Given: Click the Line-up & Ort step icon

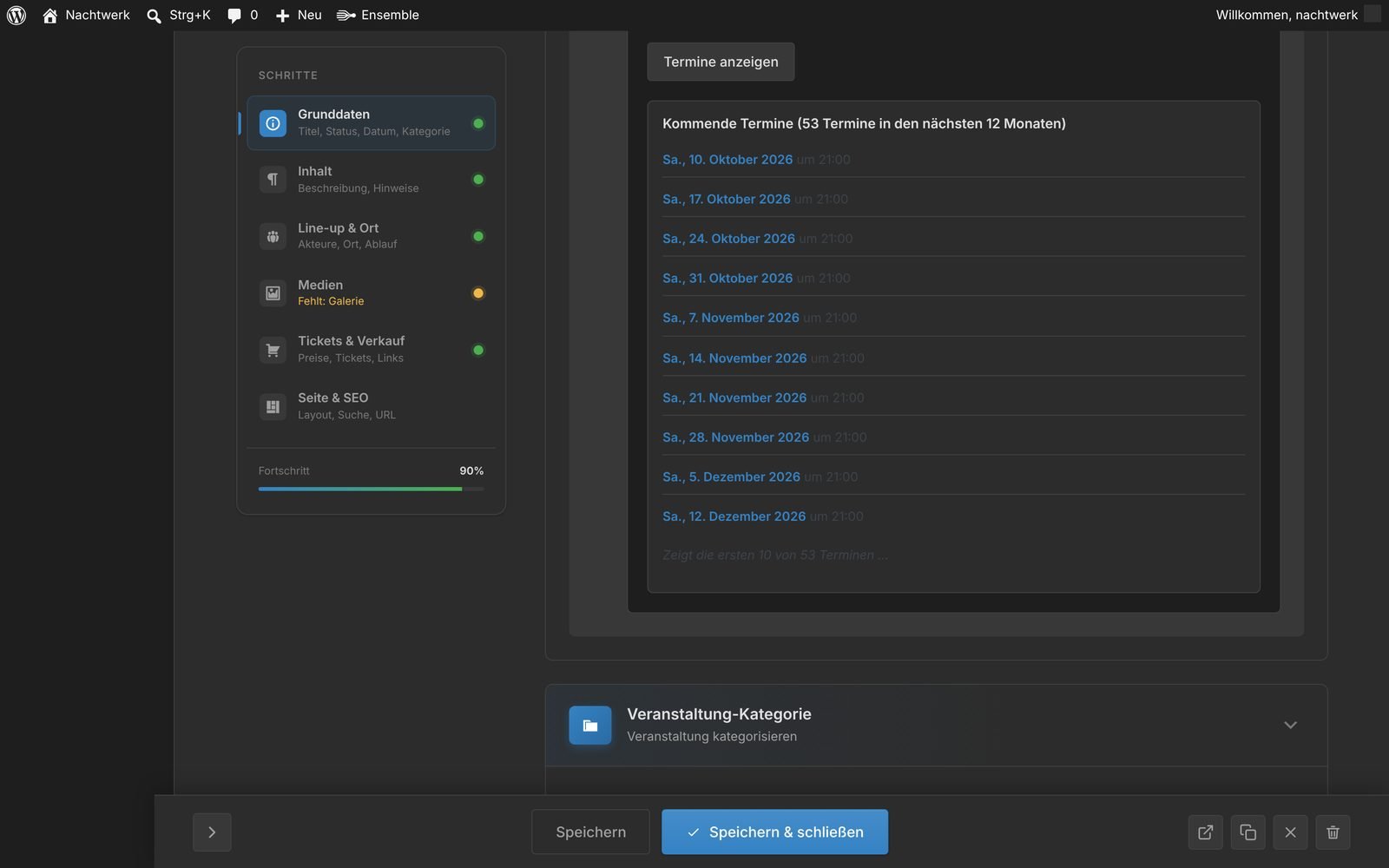Looking at the screenshot, I should tap(273, 236).
